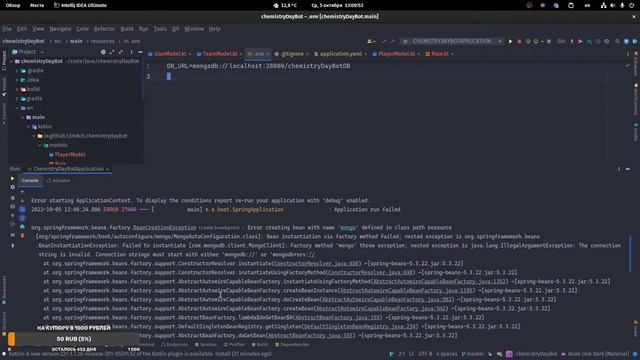Click the search everywhere magnifier icon
The width and height of the screenshot is (640, 360).
coord(617,41)
